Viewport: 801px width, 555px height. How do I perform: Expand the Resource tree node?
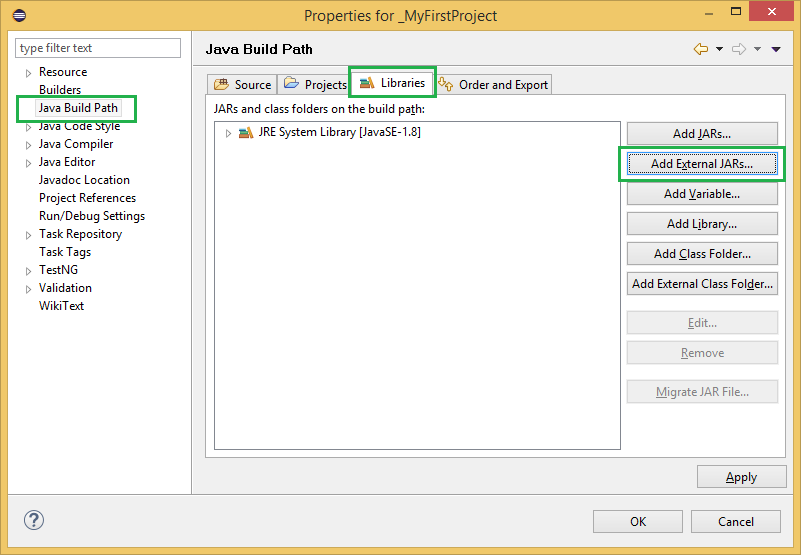pos(29,73)
